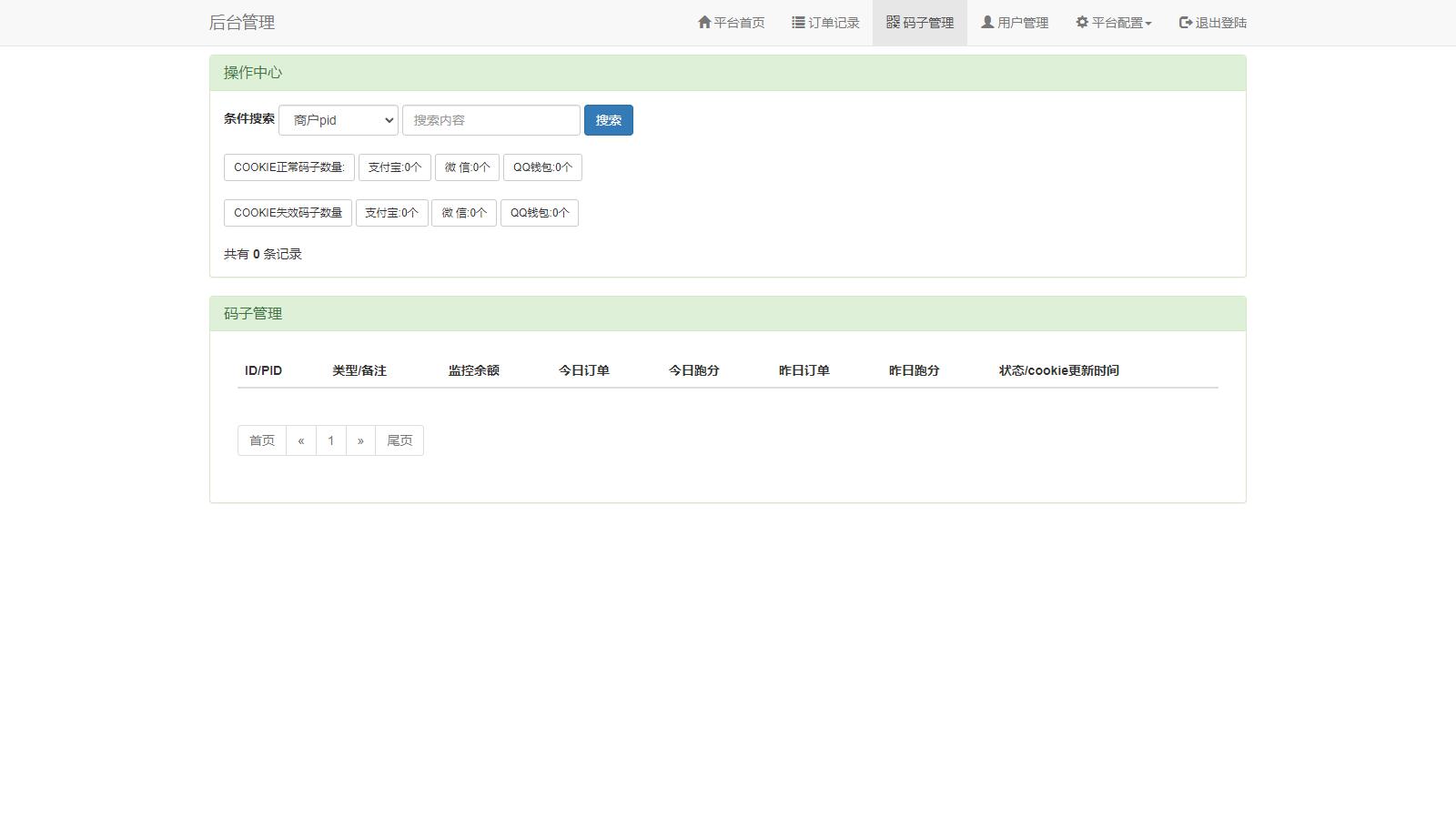
Task: Click the user icon beside 用户管理
Action: click(987, 22)
